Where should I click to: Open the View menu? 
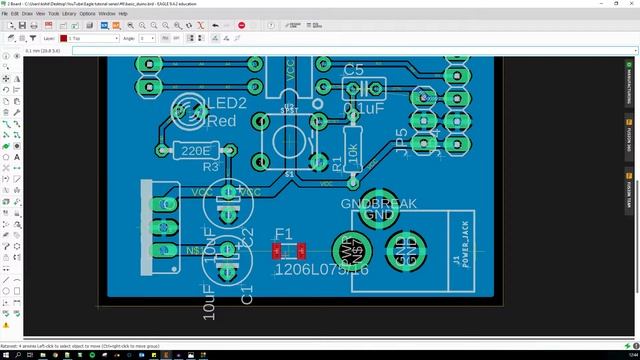coord(40,13)
